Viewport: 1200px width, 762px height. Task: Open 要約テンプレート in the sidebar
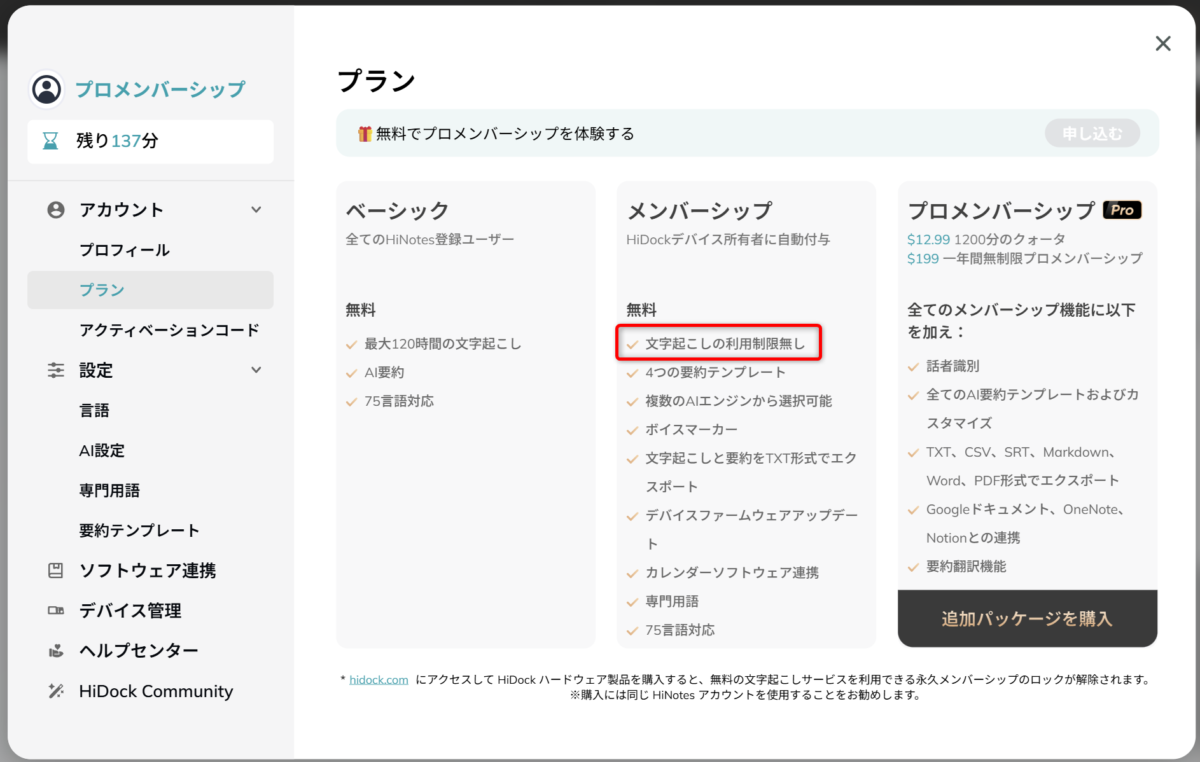pyautogui.click(x=139, y=531)
